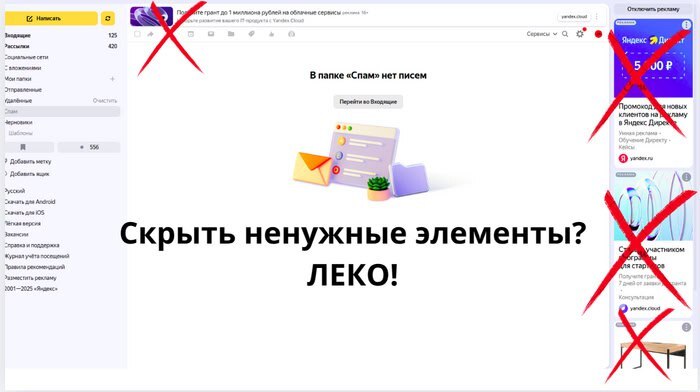Click the Лёгкая версия link

(22, 223)
